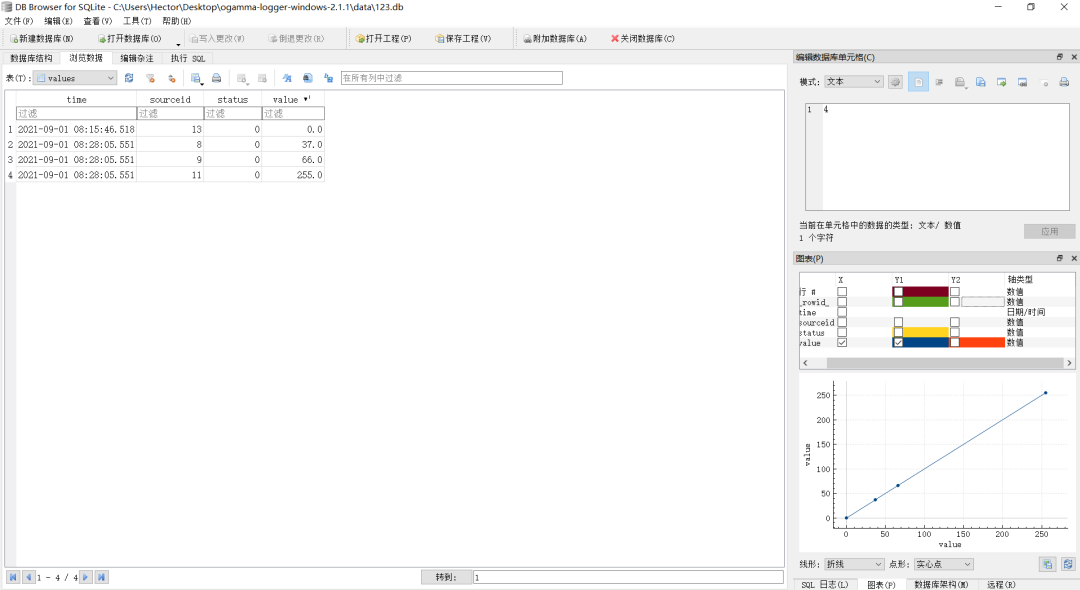Jump to last page of records
Image resolution: width=1080 pixels, height=590 pixels.
tap(101, 578)
